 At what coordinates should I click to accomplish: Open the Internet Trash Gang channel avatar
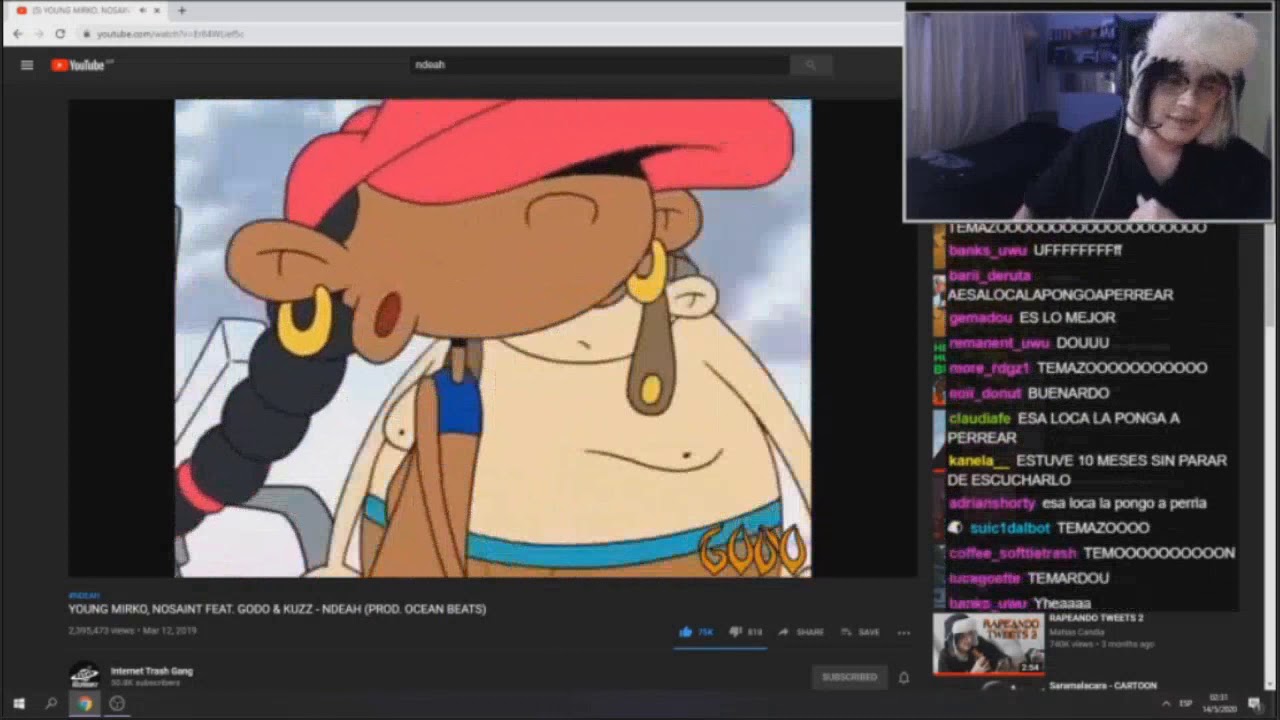click(85, 676)
